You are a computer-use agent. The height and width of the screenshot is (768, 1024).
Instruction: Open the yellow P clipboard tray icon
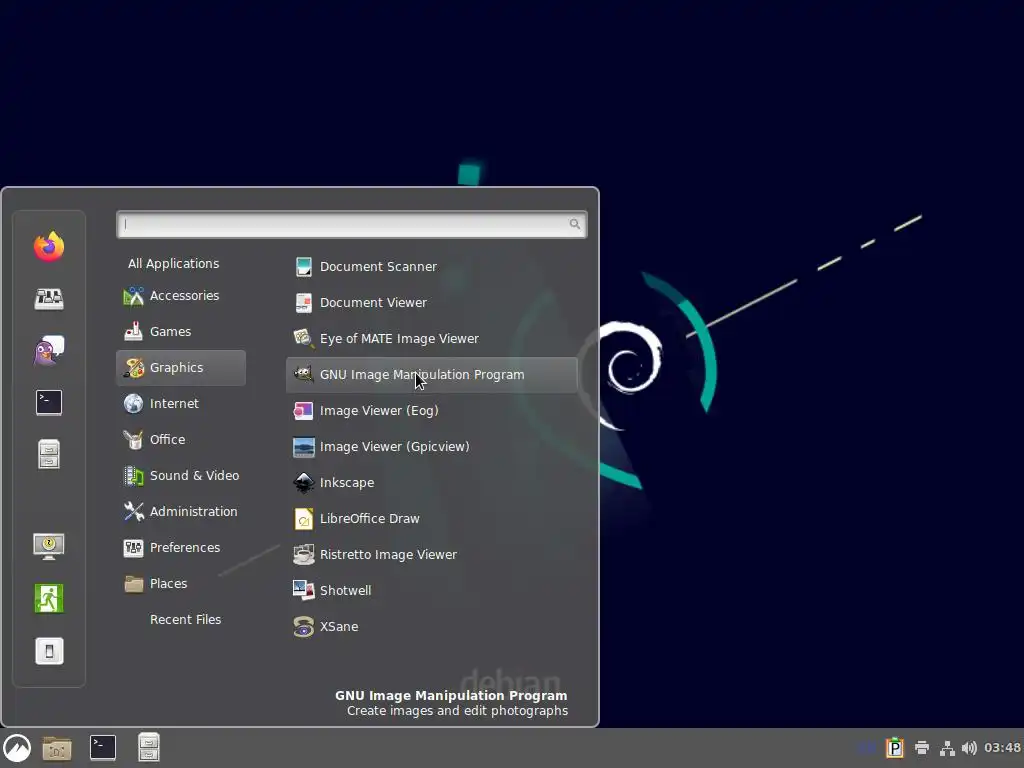[x=894, y=748]
